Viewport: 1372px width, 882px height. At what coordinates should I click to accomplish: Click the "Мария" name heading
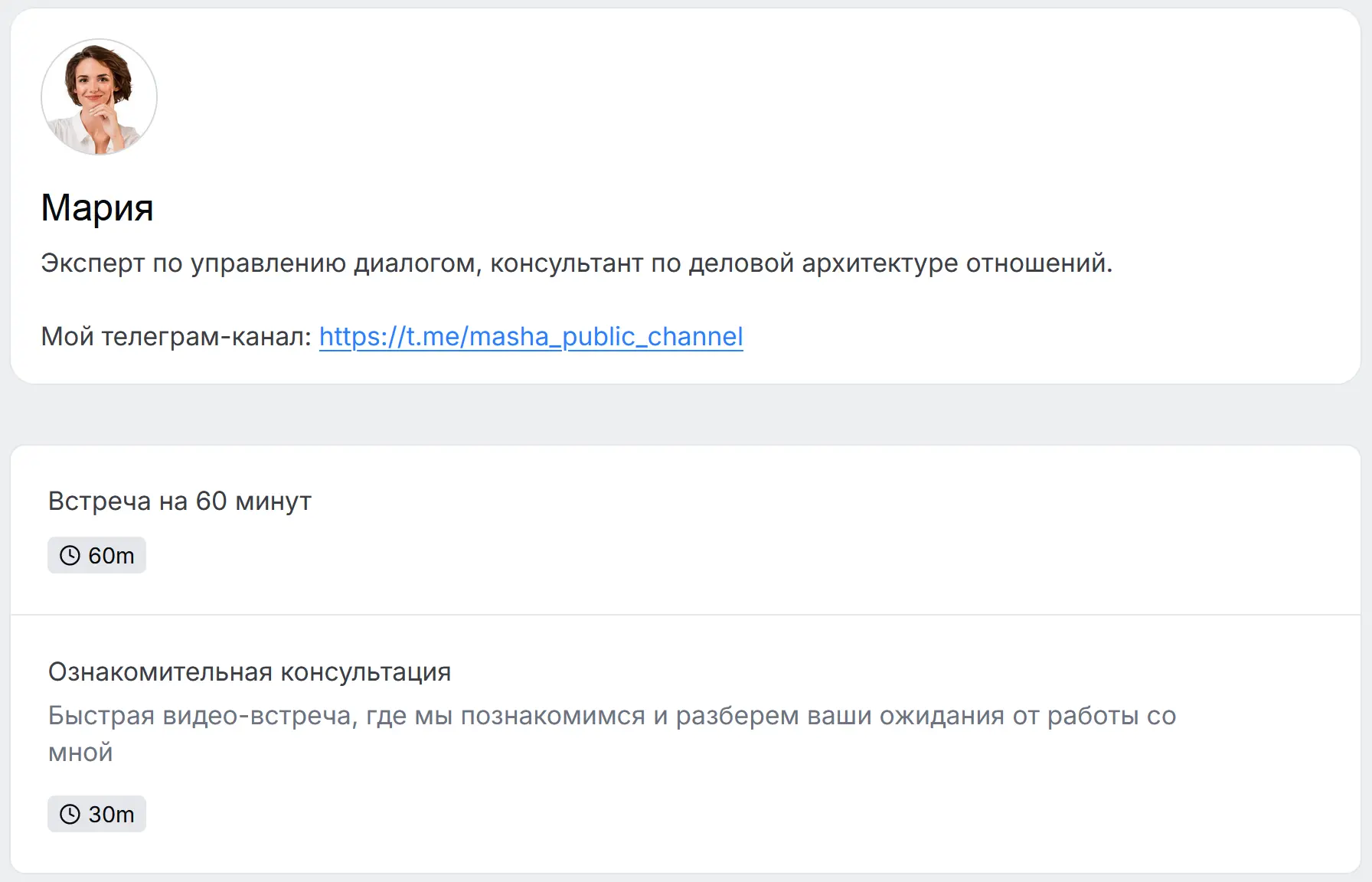point(97,207)
